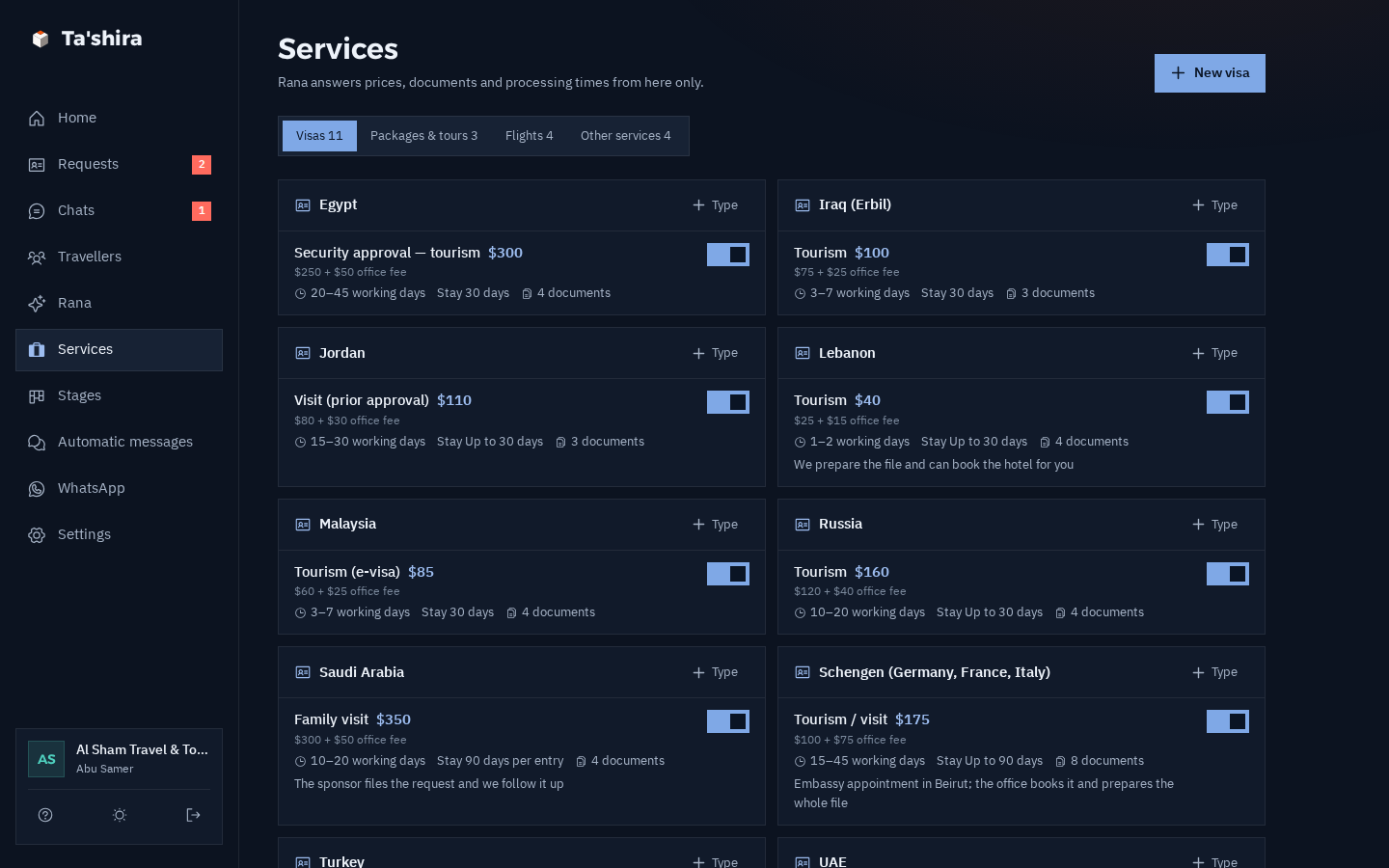Click the red Requests count badge
1389x868 pixels.
(202, 165)
